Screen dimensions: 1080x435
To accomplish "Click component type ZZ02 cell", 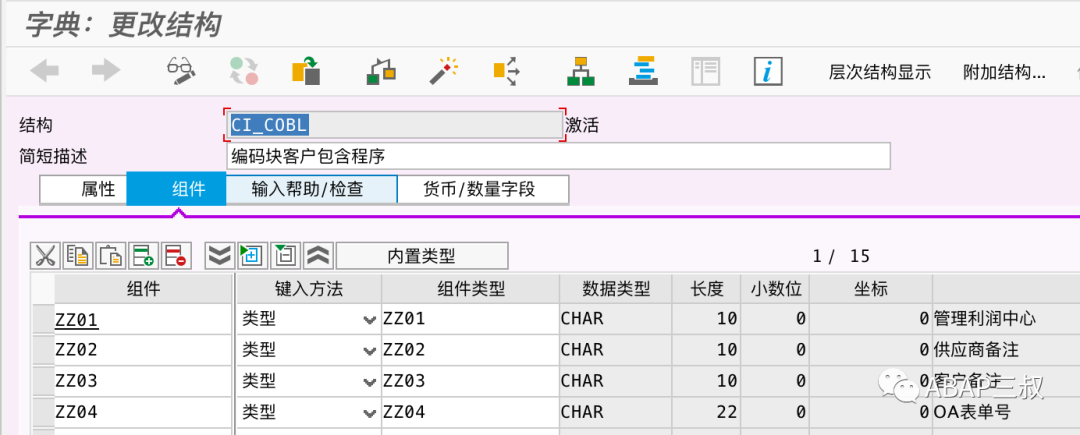I will click(470, 350).
